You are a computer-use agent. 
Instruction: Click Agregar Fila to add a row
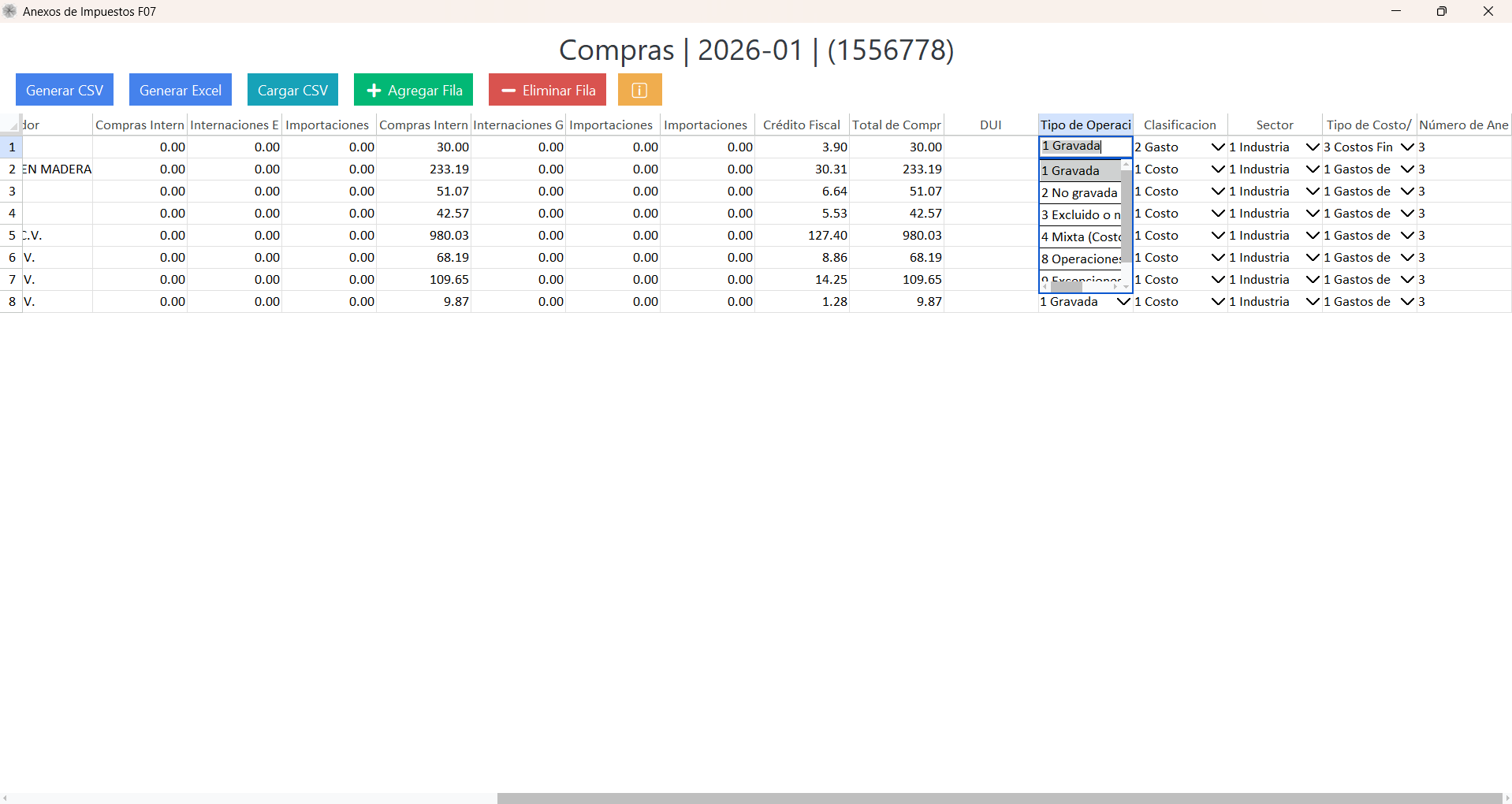(413, 90)
